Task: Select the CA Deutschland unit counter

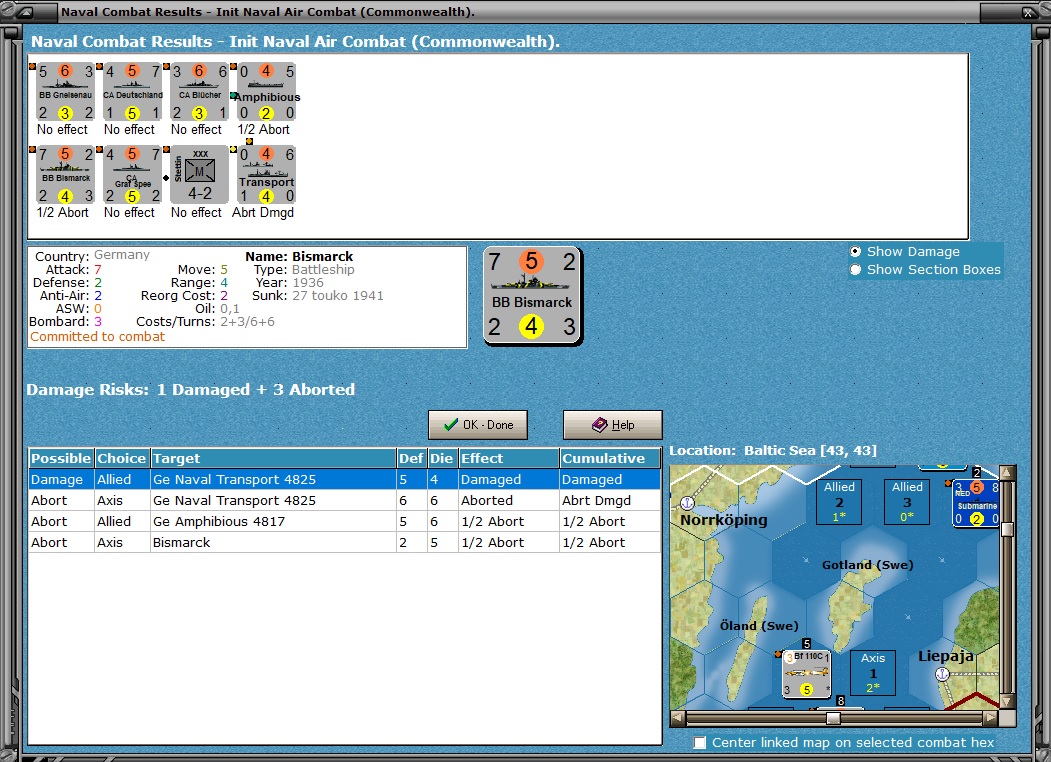Action: (132, 92)
